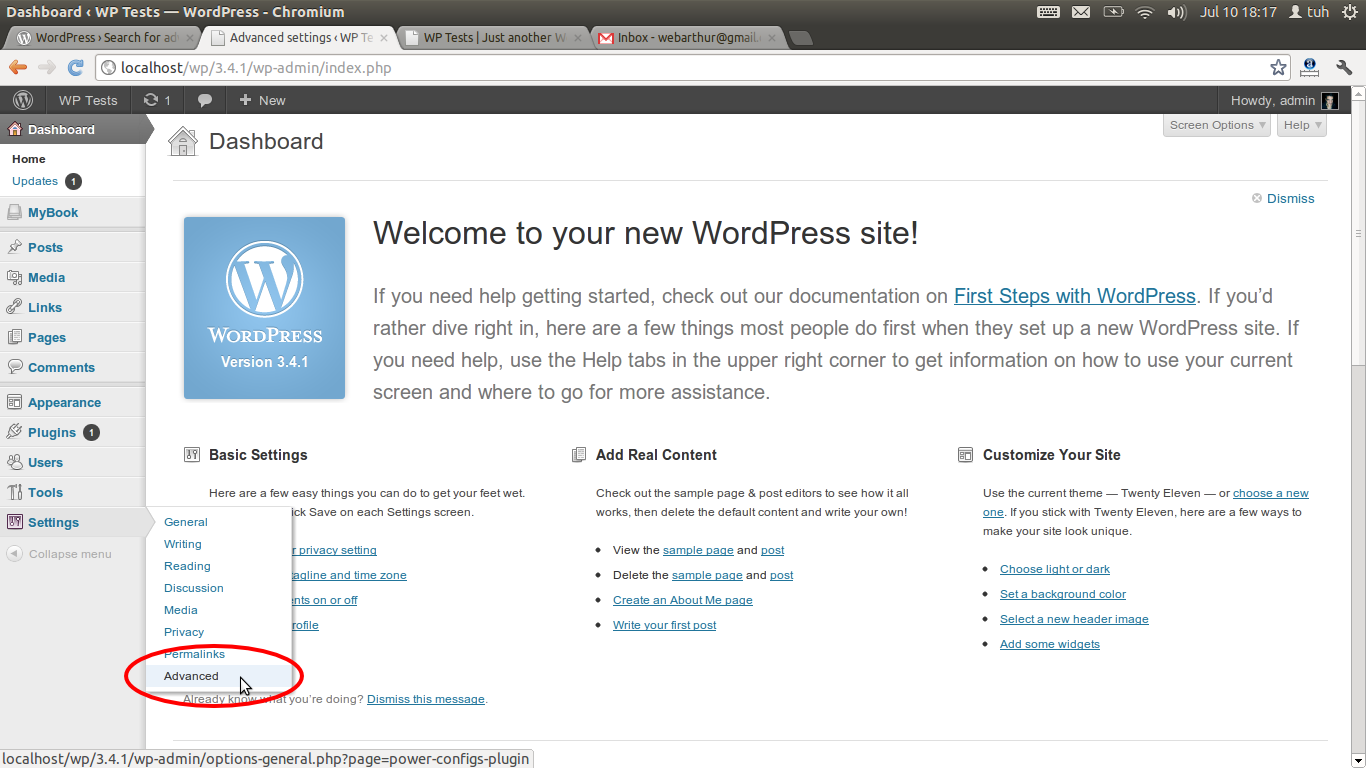Viewport: 1366px width, 768px height.
Task: Switch to the WordPress Search browser tab
Action: click(x=104, y=38)
